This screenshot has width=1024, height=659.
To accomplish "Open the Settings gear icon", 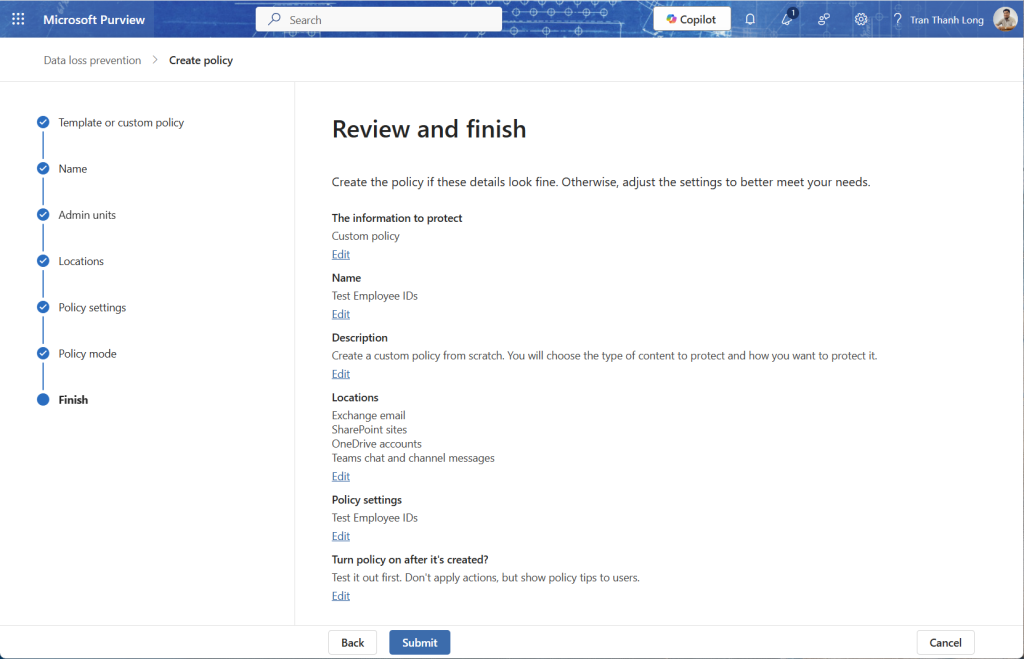I will click(861, 19).
